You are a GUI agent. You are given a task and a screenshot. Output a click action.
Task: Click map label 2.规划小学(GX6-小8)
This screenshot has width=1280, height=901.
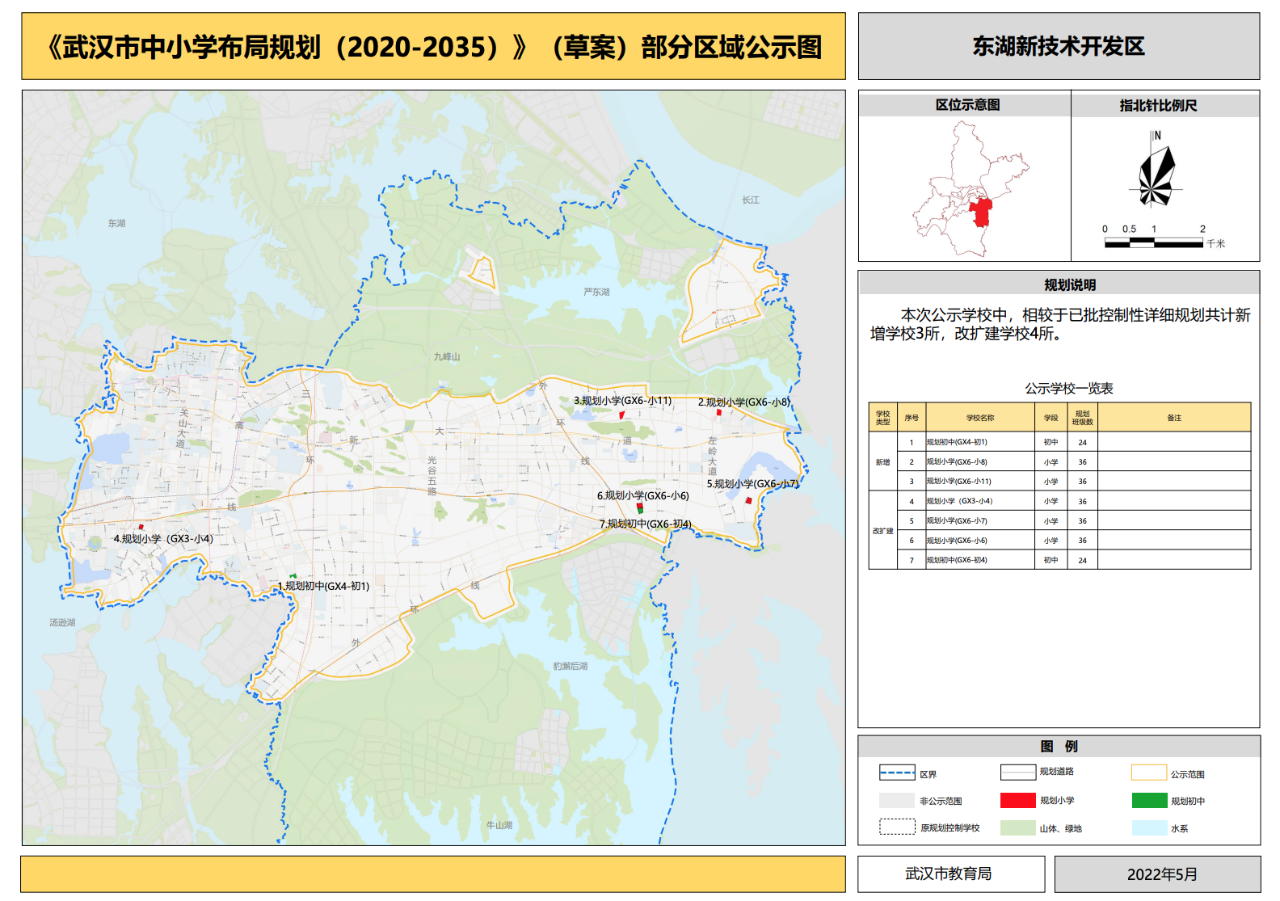tap(743, 402)
